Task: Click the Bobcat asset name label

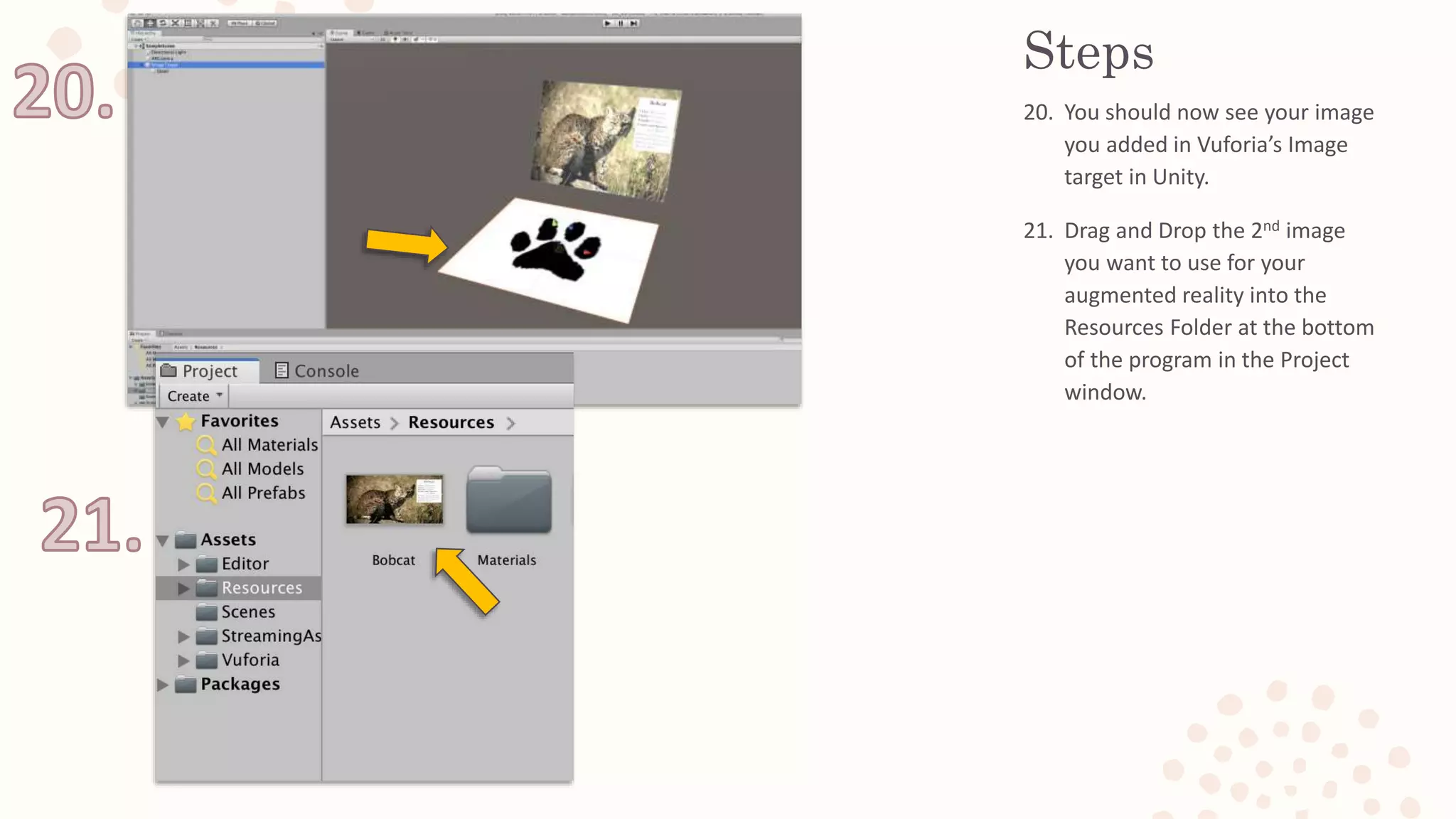Action: pos(393,560)
